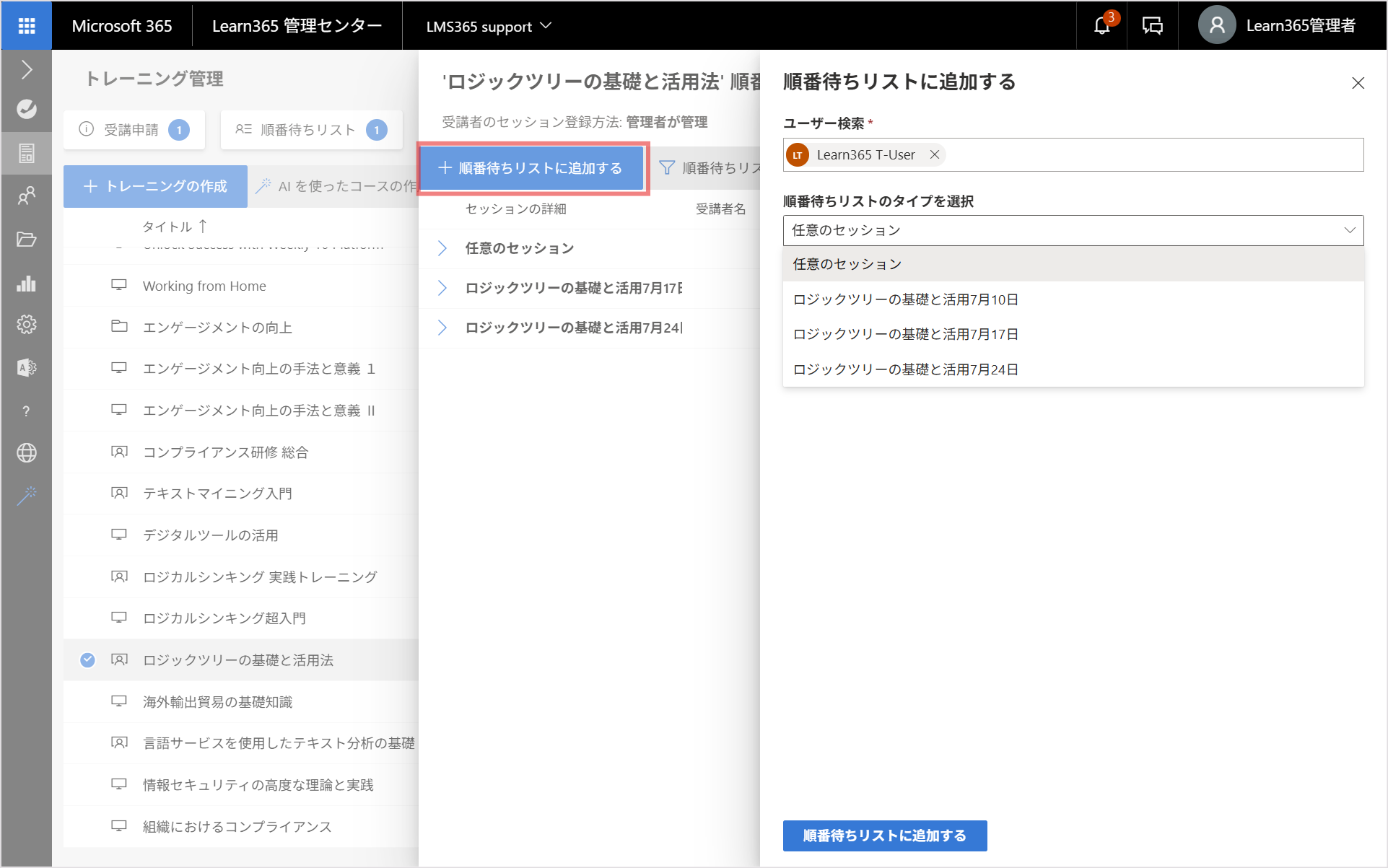
Task: Select ロジカルシンキング 実践トレーニング row
Action: click(241, 577)
